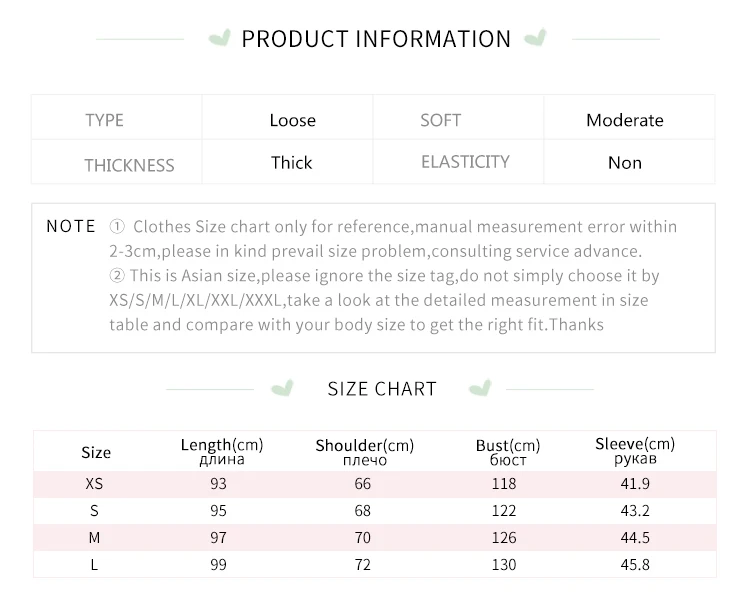Click the circled number 1 in the note

pyautogui.click(x=117, y=226)
